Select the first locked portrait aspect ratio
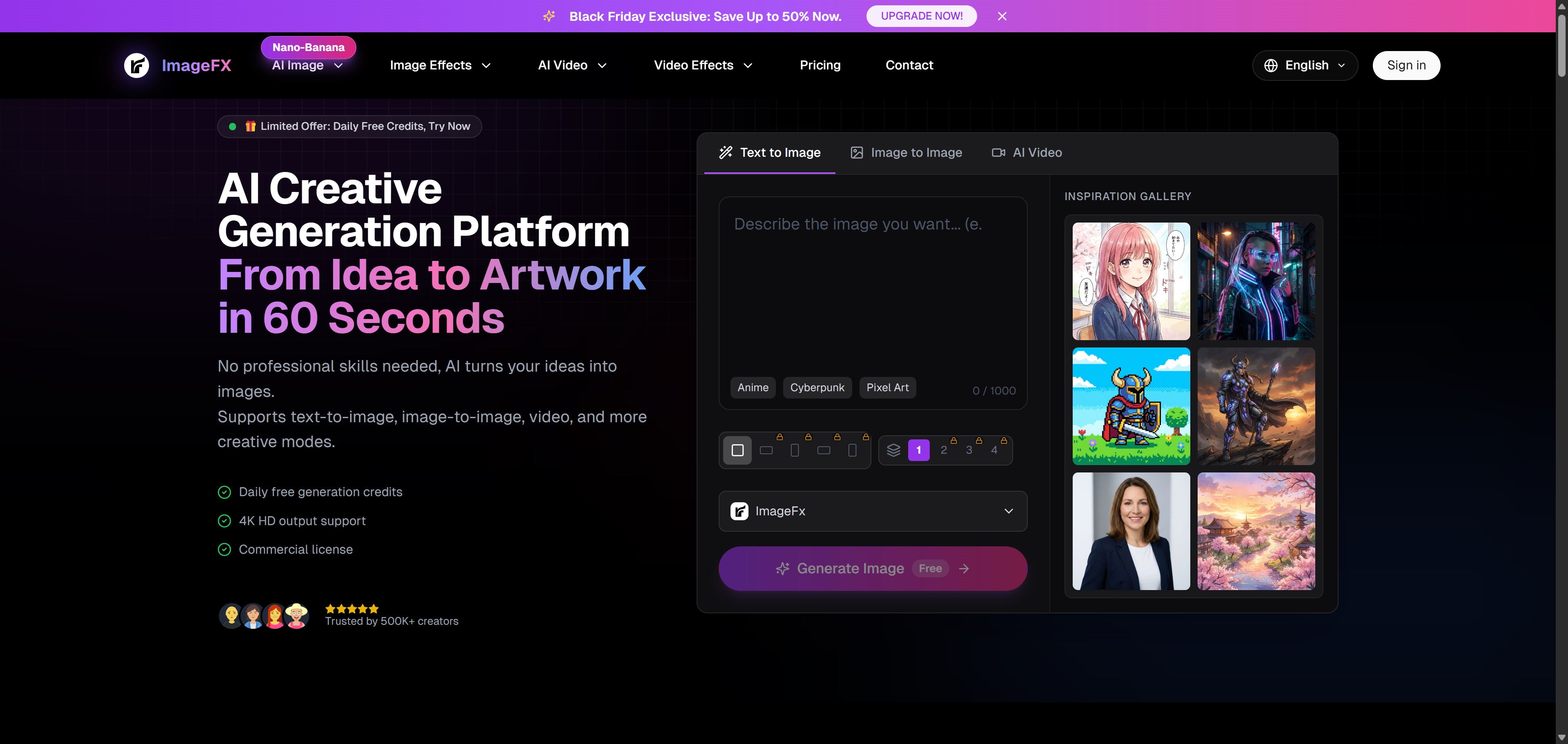Image resolution: width=1568 pixels, height=744 pixels. tap(795, 450)
